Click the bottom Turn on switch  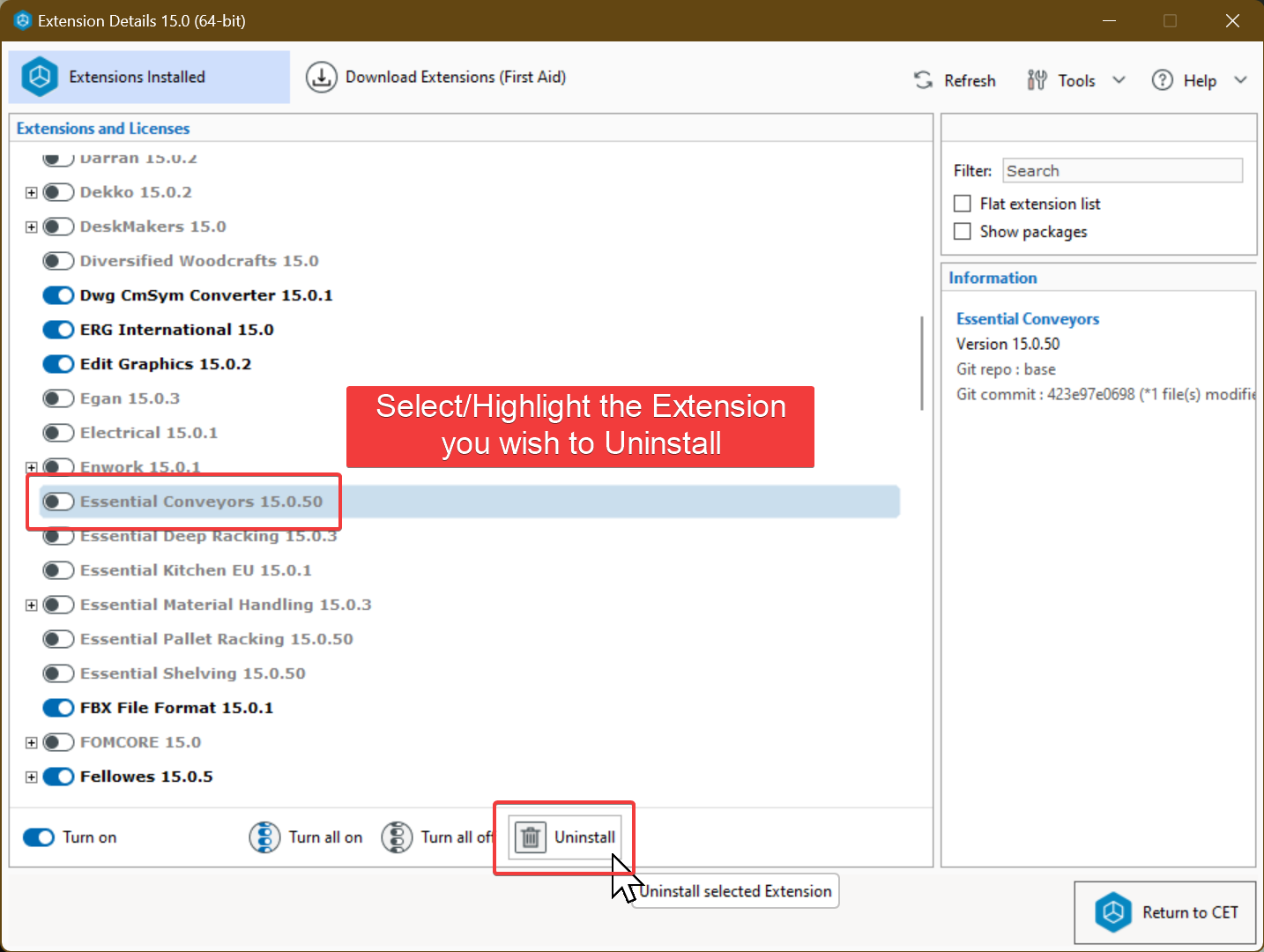pyautogui.click(x=39, y=837)
